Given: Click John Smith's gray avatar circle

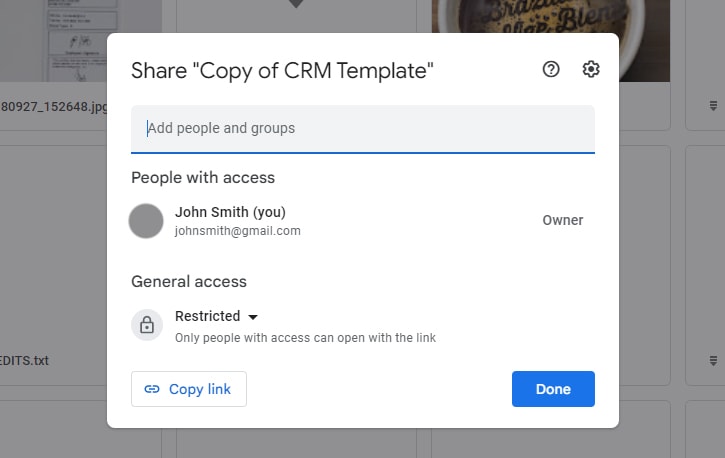Looking at the screenshot, I should coord(146,221).
